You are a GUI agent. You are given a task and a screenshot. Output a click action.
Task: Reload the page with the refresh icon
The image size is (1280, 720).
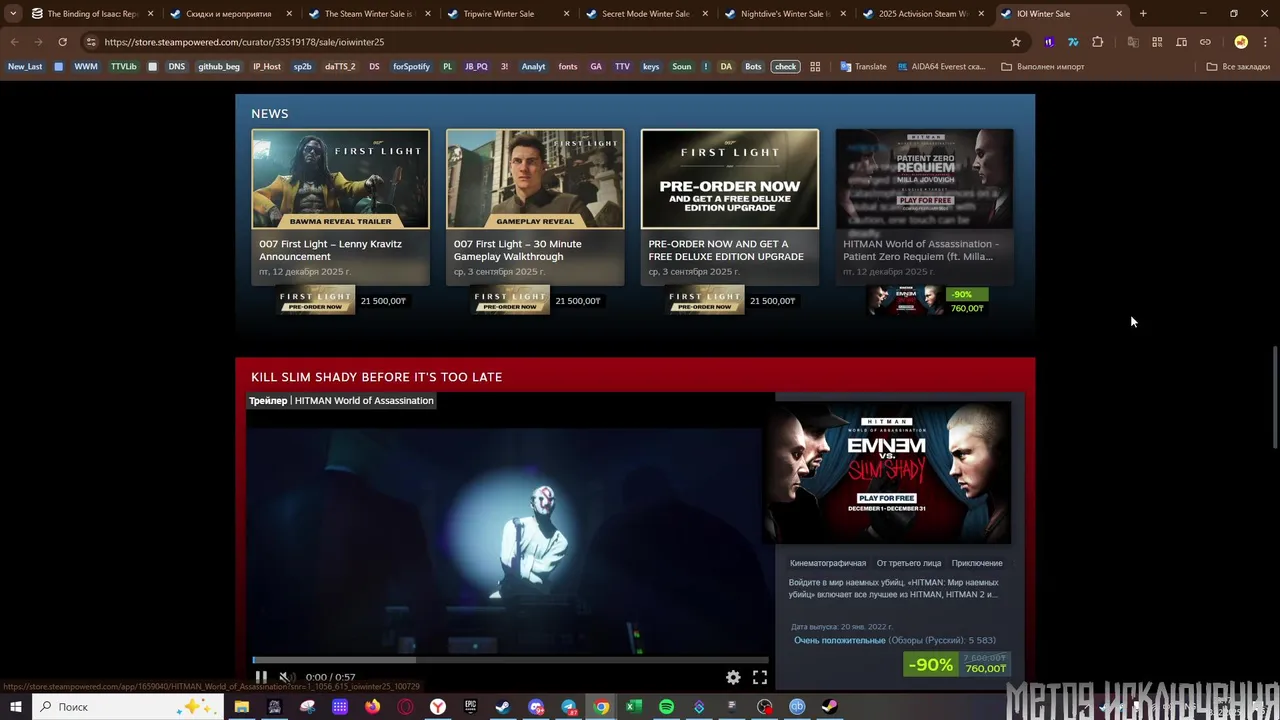[x=62, y=42]
